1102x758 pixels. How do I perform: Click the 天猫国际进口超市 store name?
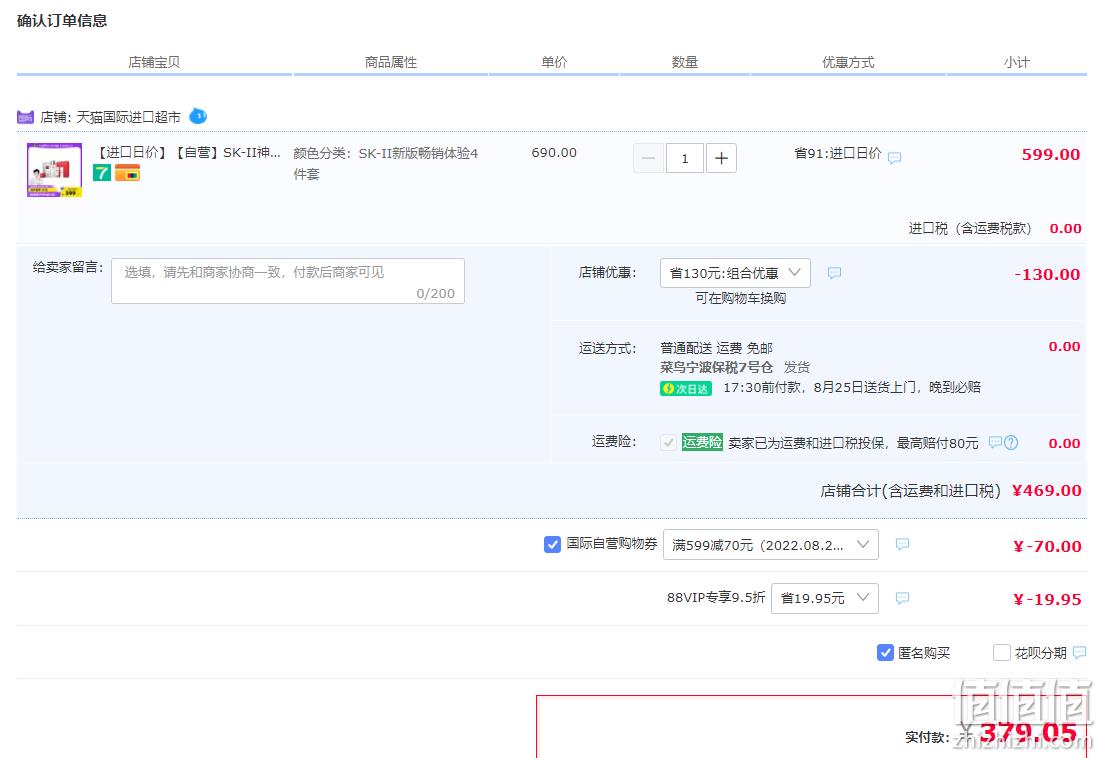click(128, 117)
